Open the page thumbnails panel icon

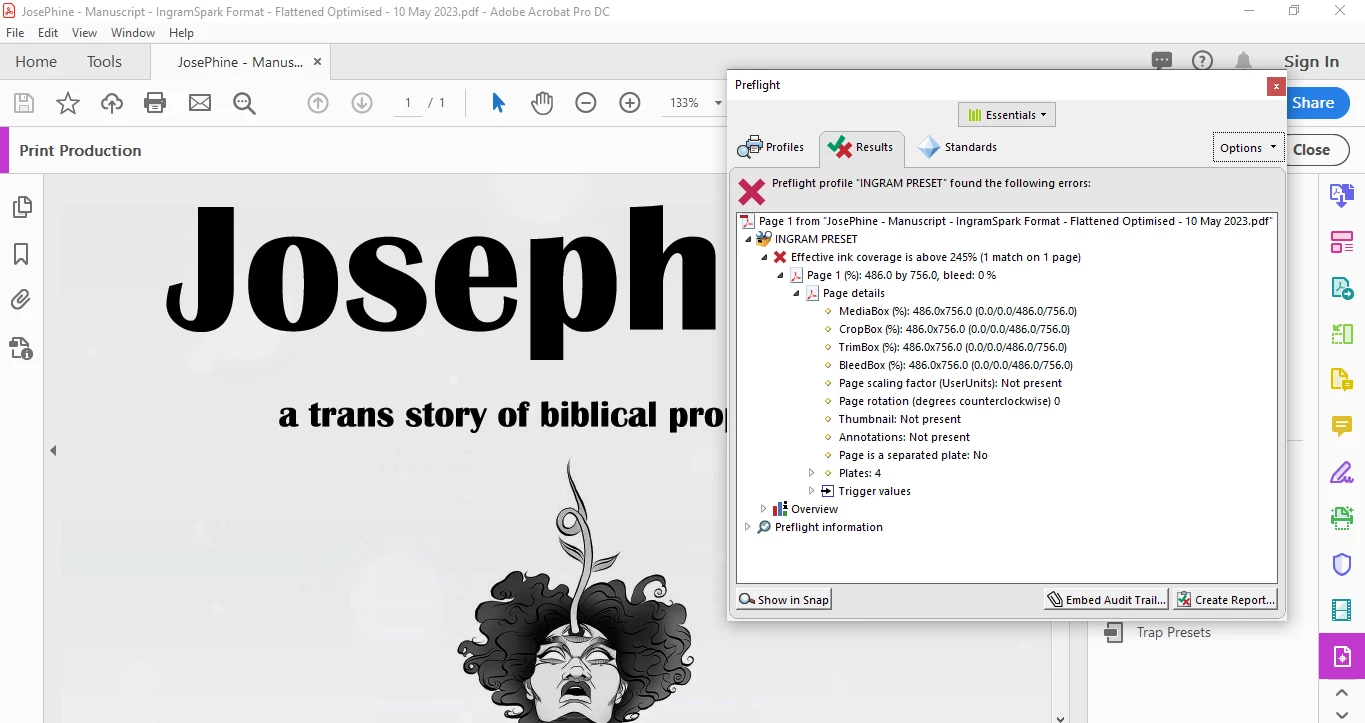tap(21, 207)
